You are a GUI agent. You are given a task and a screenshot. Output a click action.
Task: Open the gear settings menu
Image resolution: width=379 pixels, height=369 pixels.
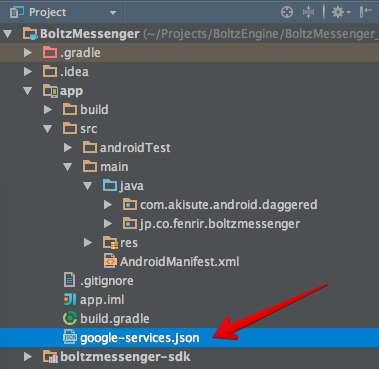[341, 12]
